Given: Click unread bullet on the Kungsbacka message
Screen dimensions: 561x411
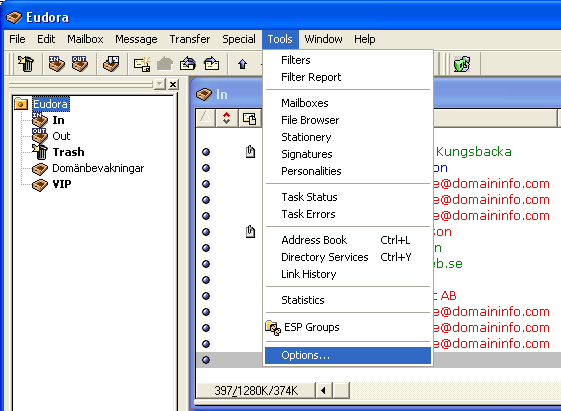Looking at the screenshot, I should pyautogui.click(x=206, y=152).
